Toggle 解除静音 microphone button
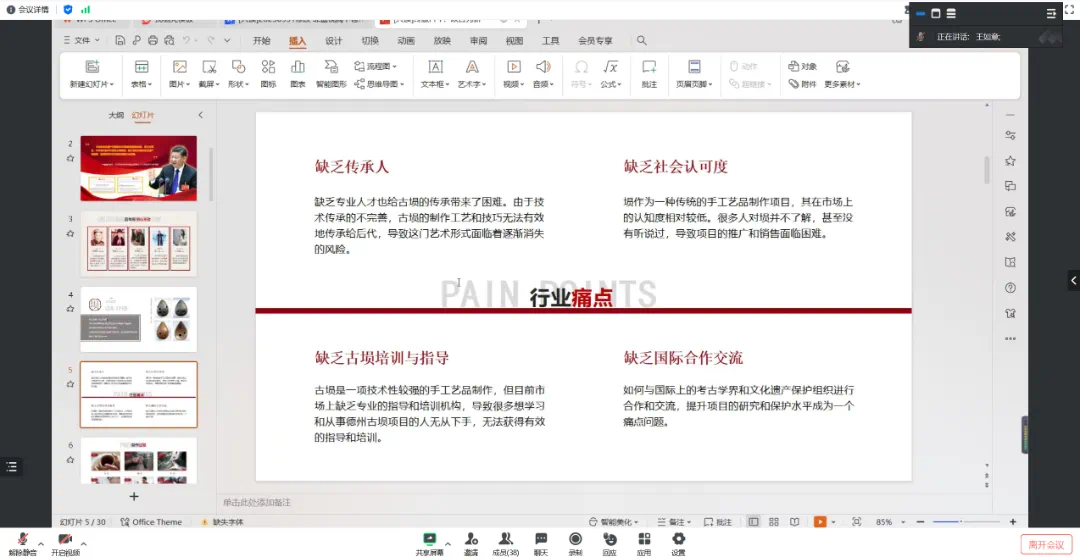 22,543
